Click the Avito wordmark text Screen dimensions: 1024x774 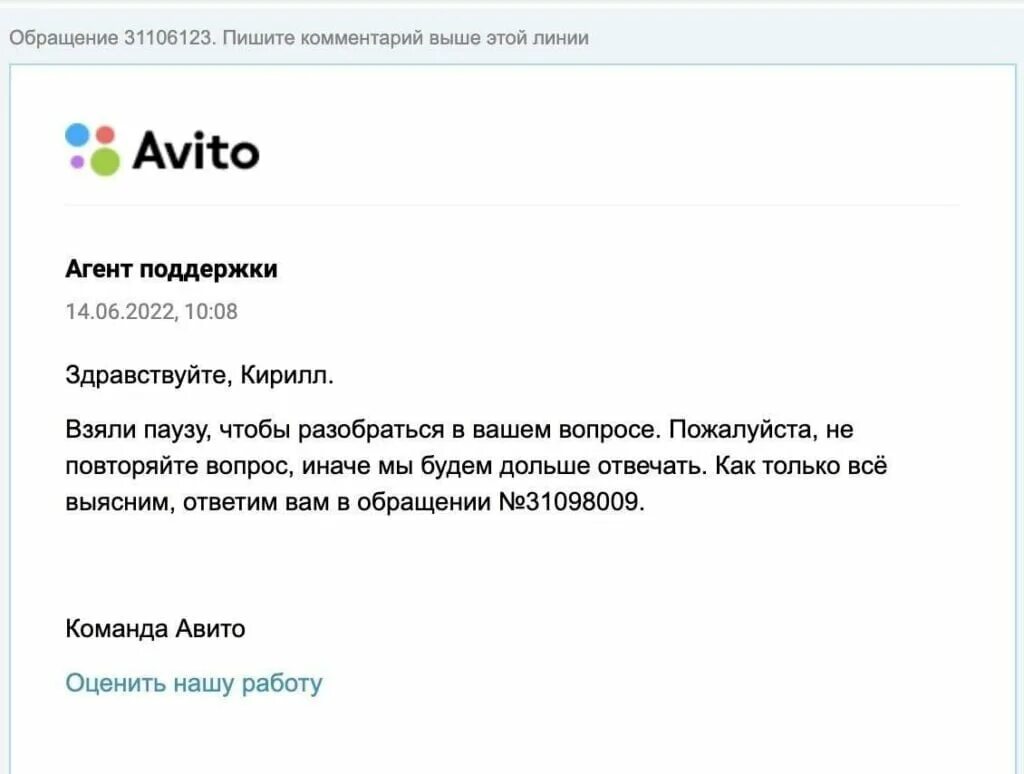tap(196, 151)
